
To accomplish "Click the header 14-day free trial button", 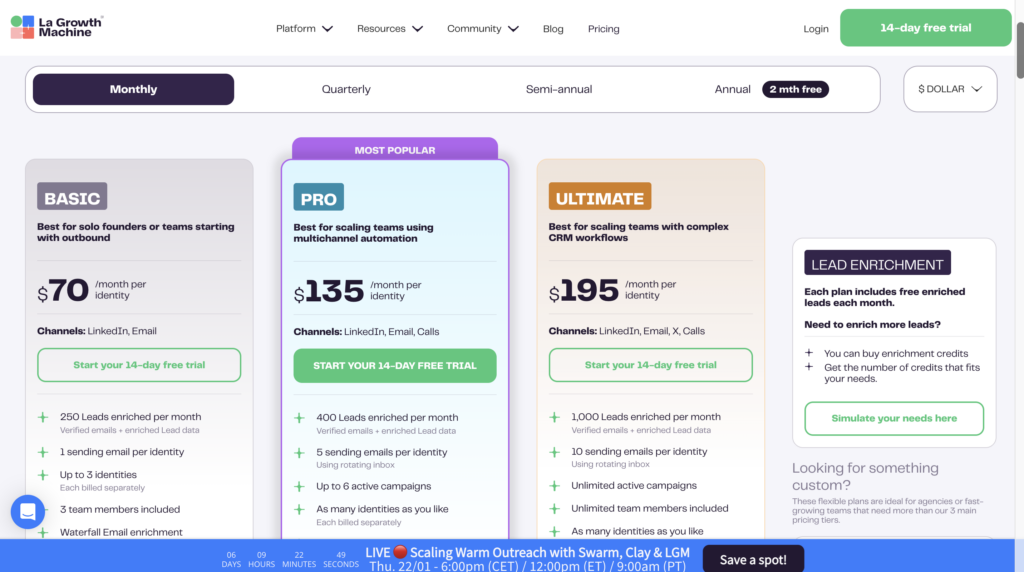I will (x=925, y=27).
